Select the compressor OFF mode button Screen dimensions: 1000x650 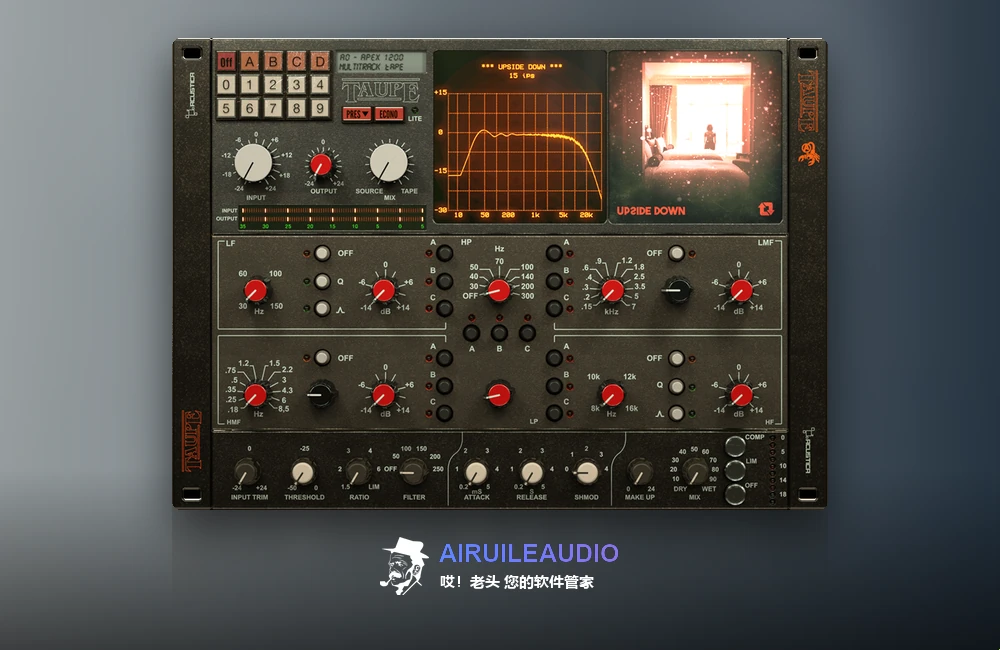point(735,494)
